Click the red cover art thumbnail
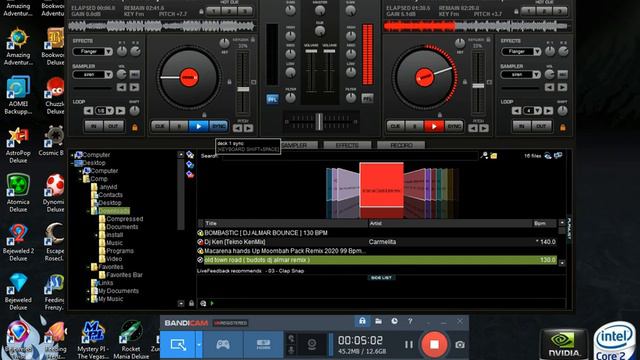The image size is (640, 360). (x=381, y=185)
